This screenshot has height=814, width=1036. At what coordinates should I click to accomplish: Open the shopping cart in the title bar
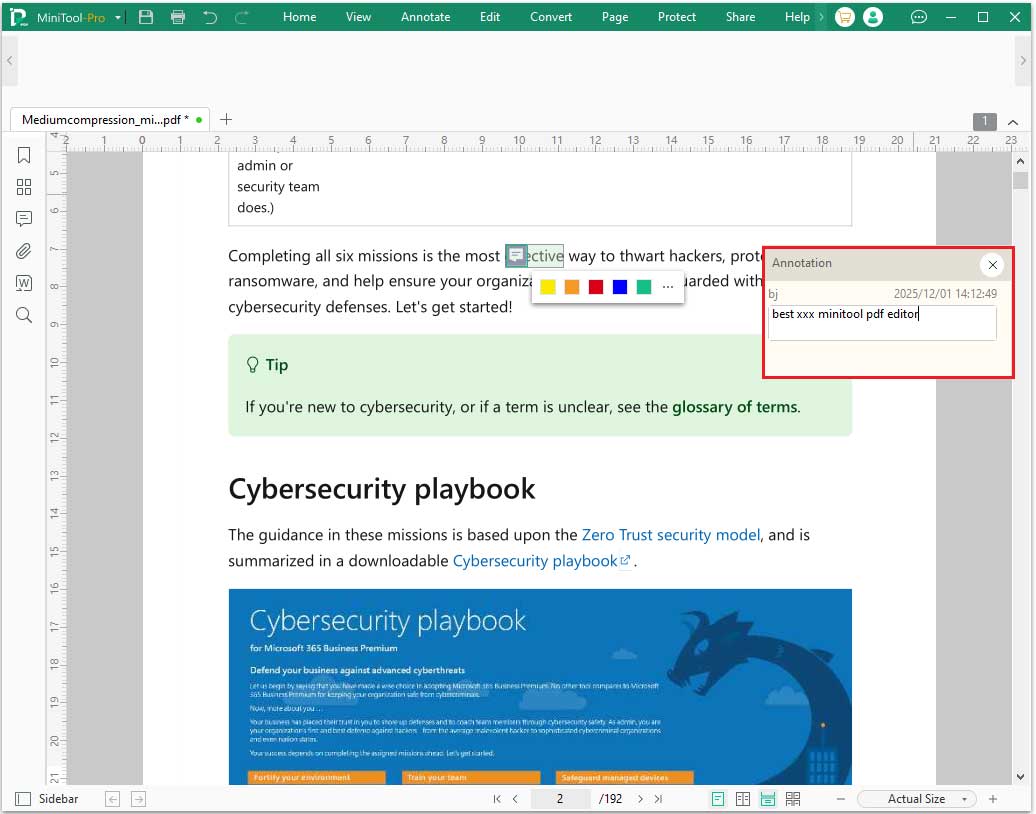click(844, 17)
